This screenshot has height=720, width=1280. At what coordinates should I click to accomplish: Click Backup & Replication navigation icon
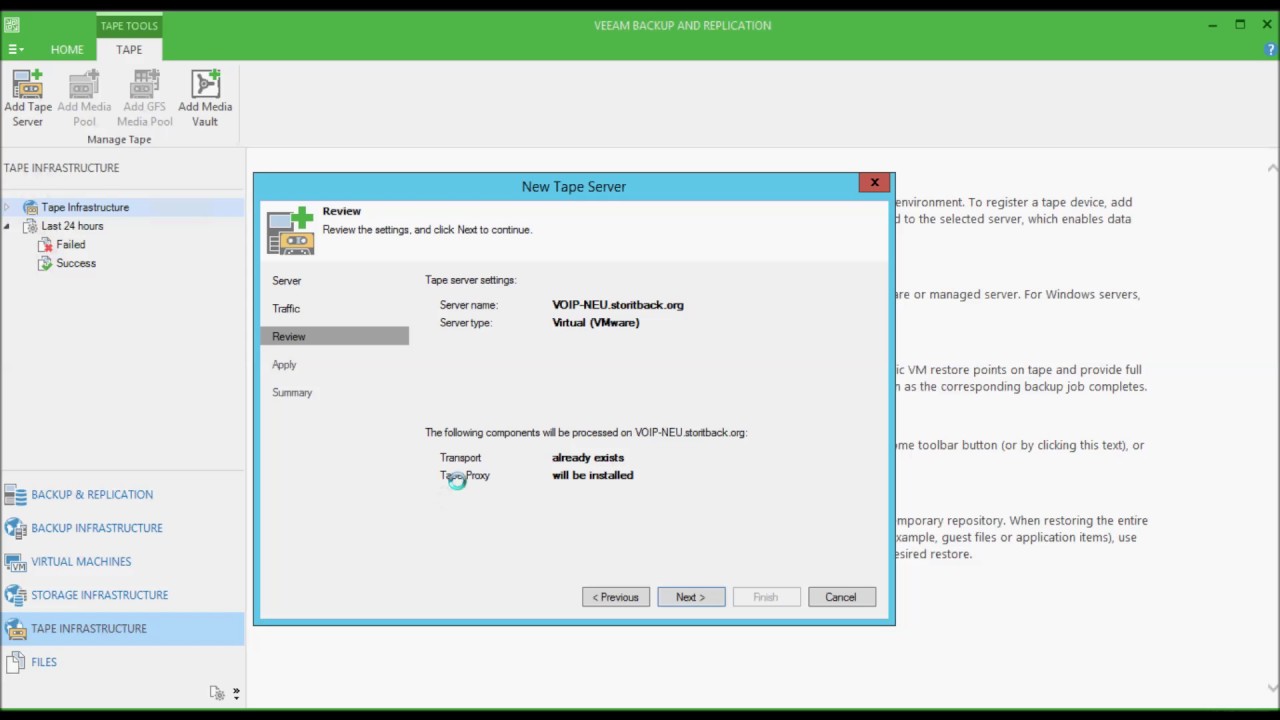pos(15,494)
